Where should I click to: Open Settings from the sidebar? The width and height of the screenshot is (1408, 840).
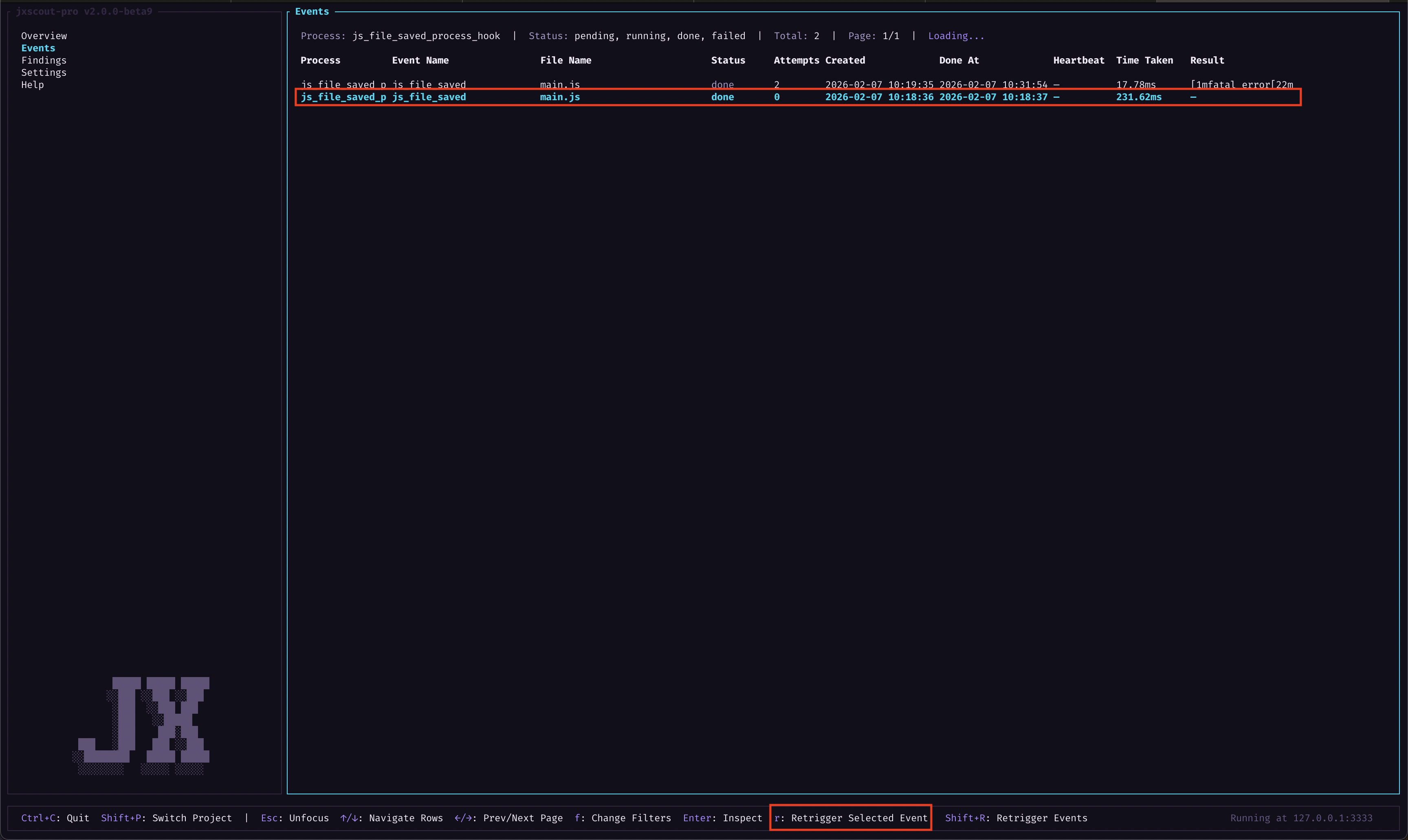pyautogui.click(x=44, y=73)
